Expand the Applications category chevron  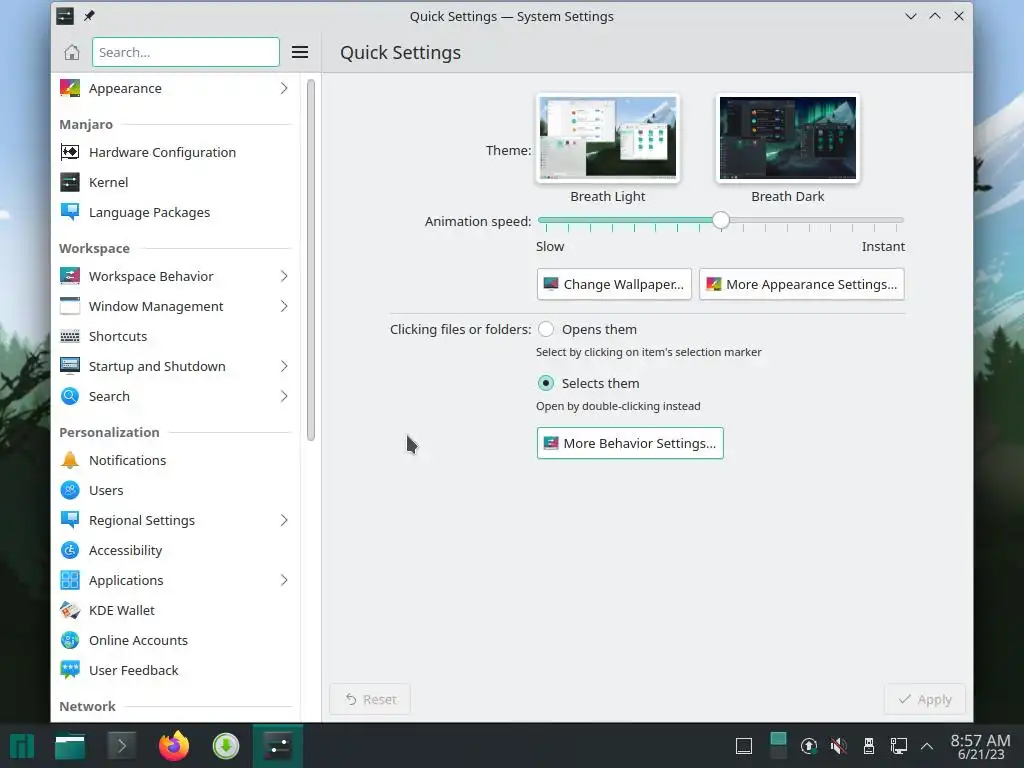pyautogui.click(x=284, y=581)
